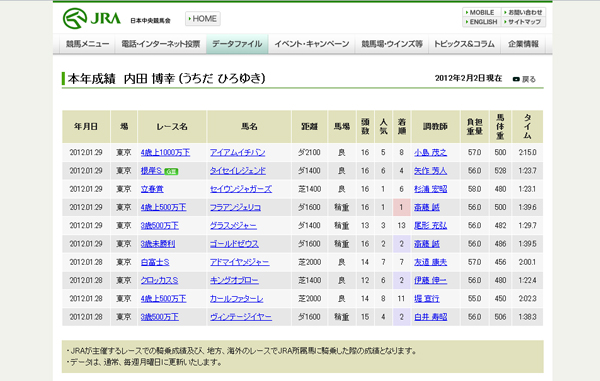Click the 年月日 column header
The height and width of the screenshot is (381, 600).
click(x=86, y=127)
